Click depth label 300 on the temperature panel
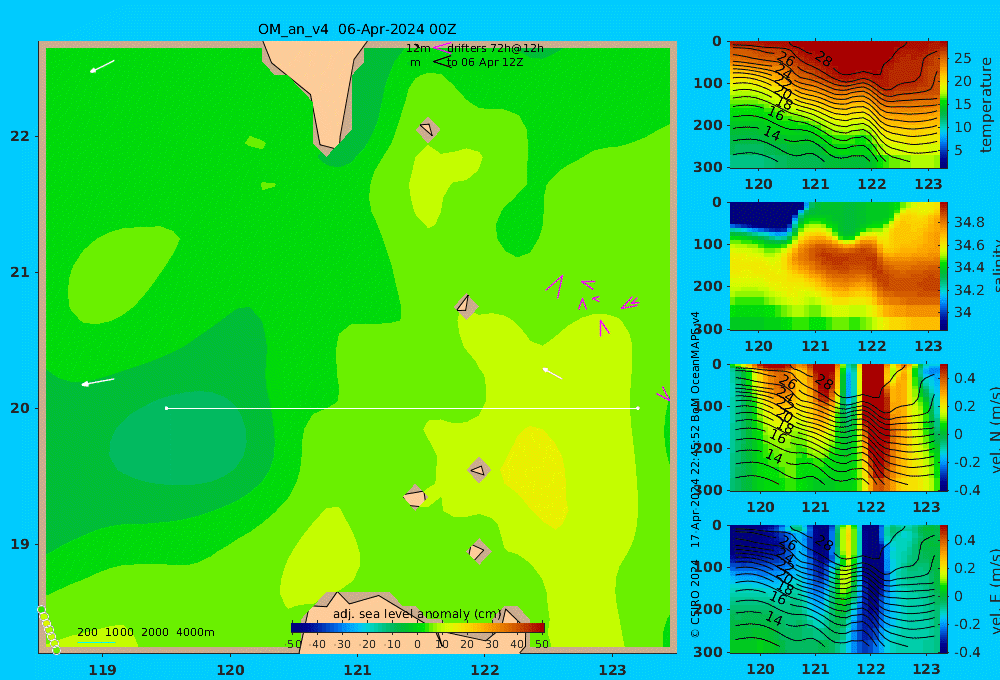 pyautogui.click(x=708, y=167)
